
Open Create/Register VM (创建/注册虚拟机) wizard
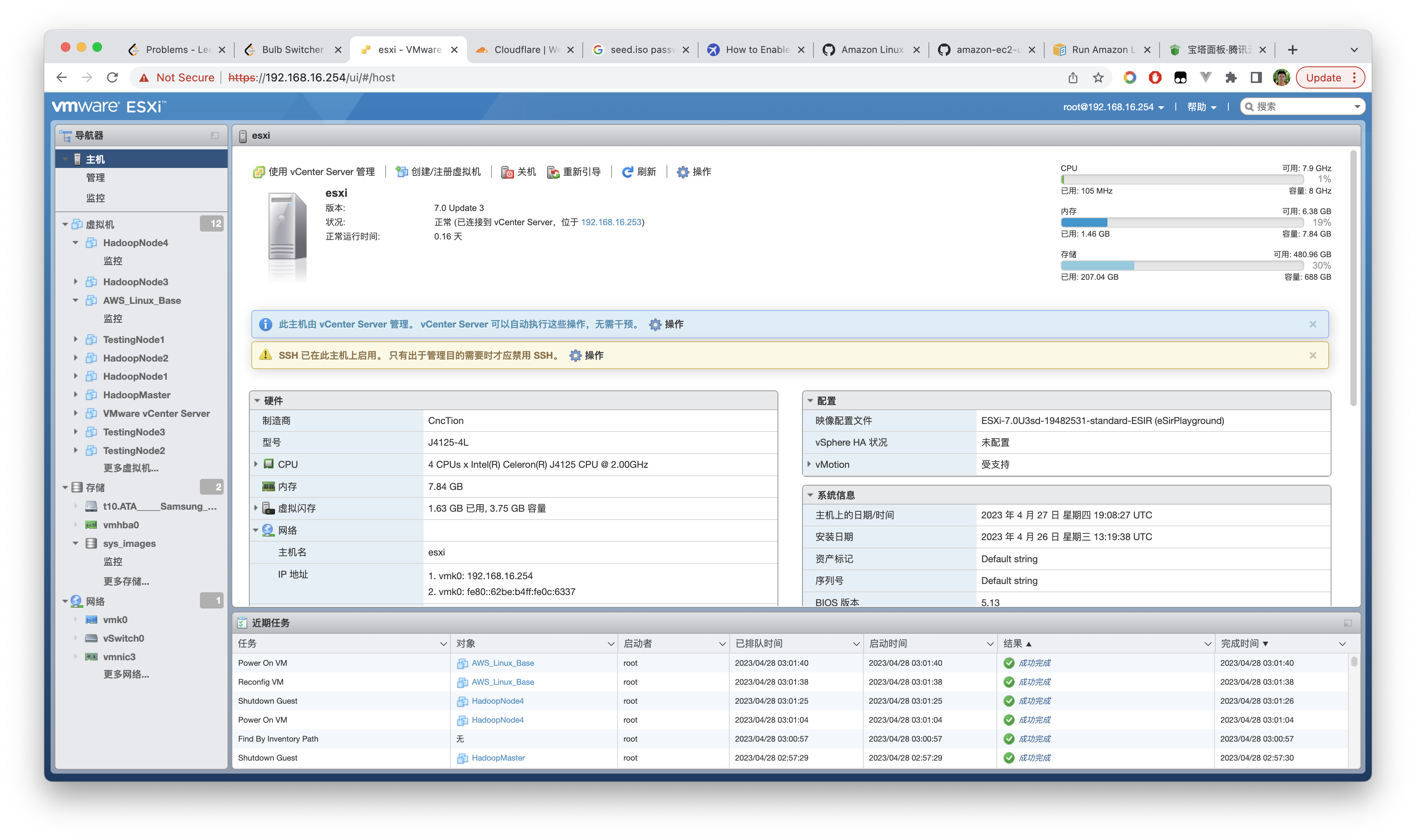coord(439,172)
